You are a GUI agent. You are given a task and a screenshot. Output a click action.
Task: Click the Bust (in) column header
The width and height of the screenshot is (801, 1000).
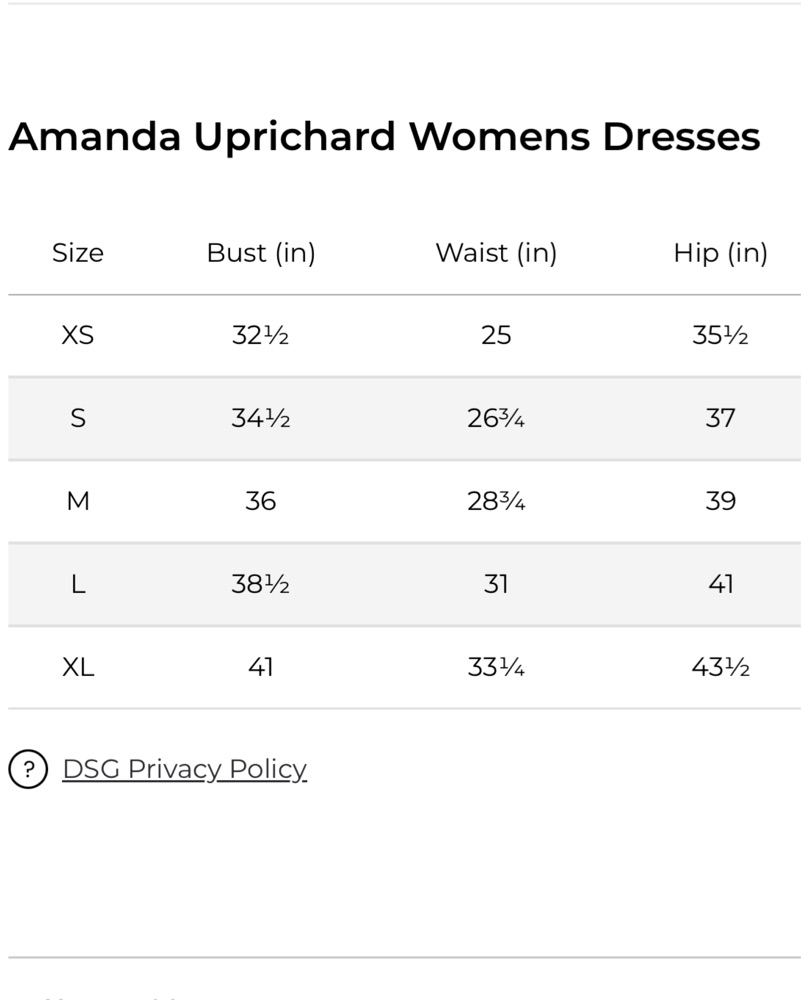point(261,253)
